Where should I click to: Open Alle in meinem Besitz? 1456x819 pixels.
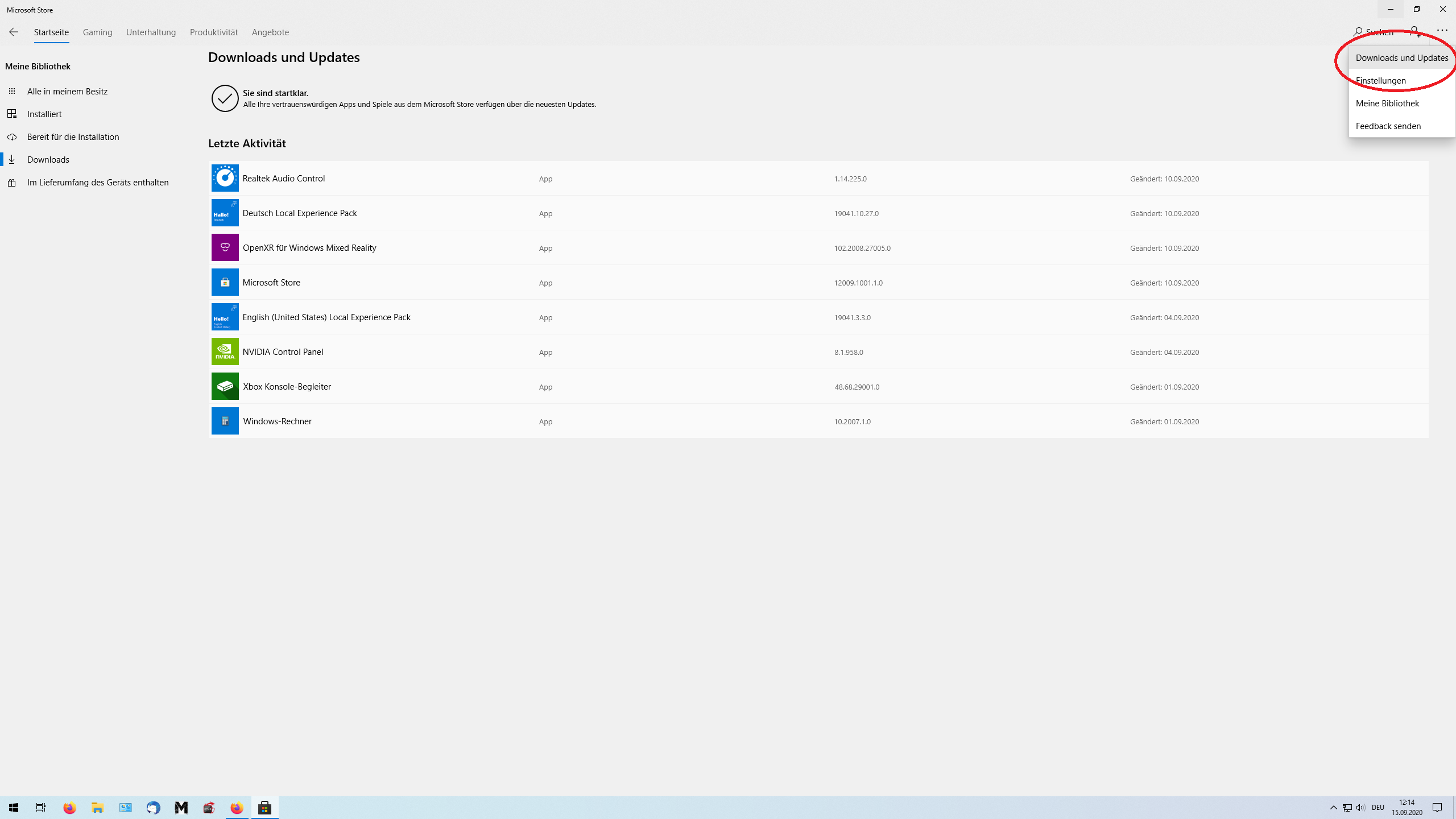[67, 92]
